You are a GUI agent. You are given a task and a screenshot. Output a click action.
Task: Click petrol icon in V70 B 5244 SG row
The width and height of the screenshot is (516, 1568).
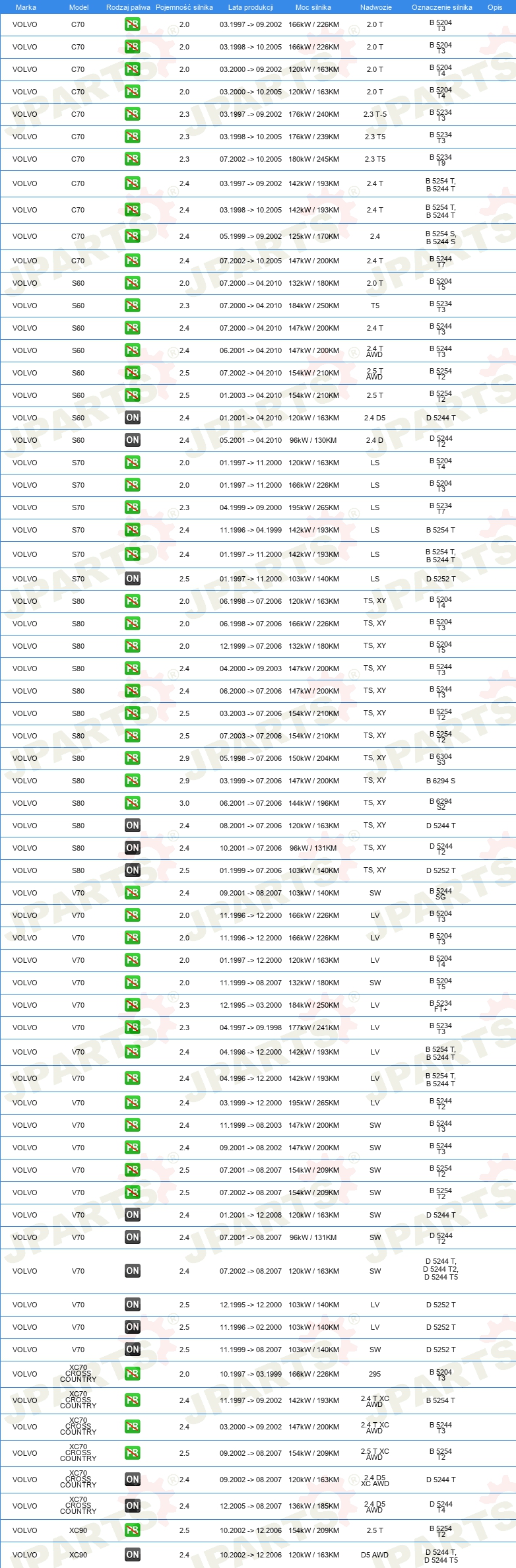132,893
